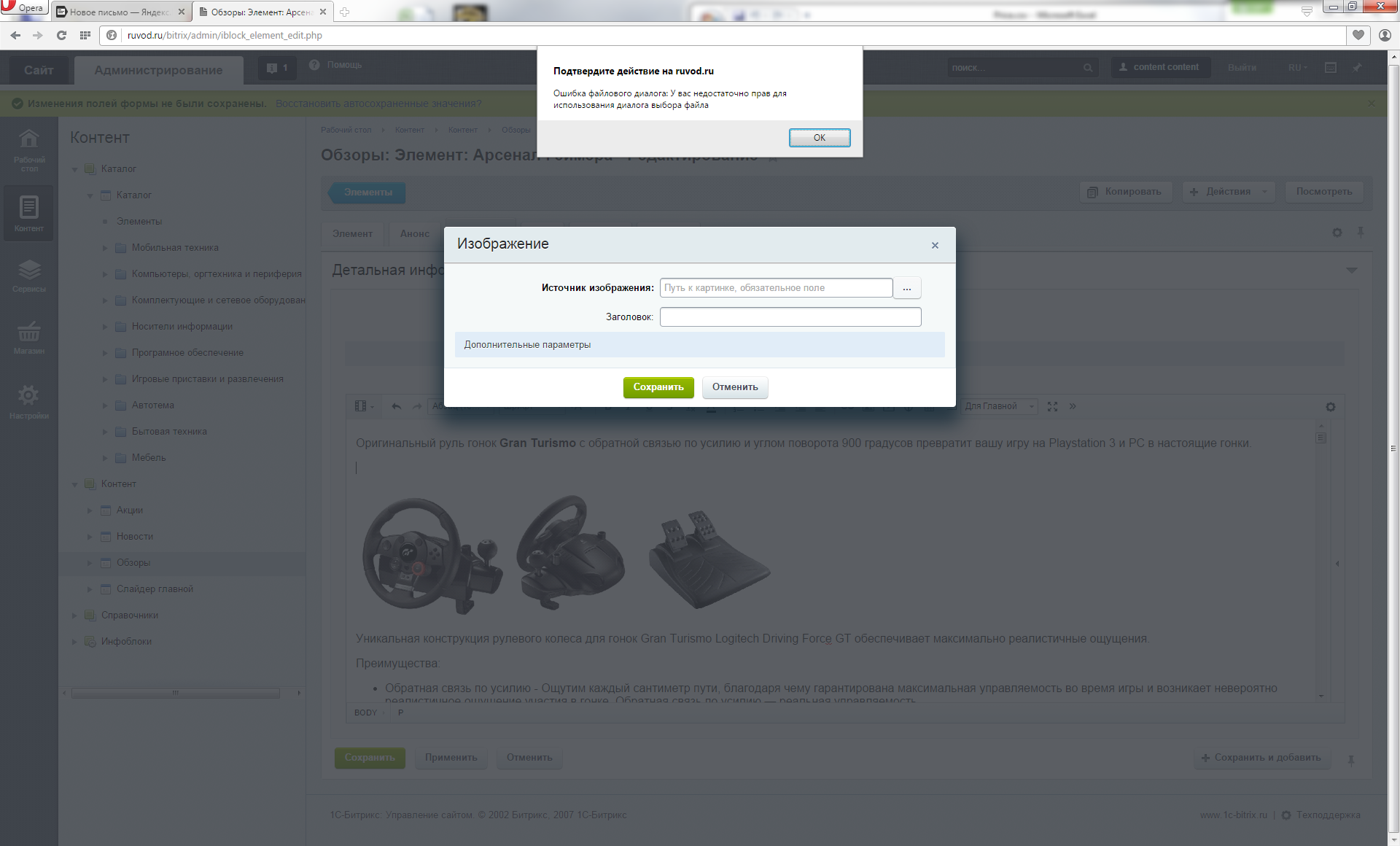Click the green Сохранить button in the dialog
The height and width of the screenshot is (846, 1400).
pyautogui.click(x=658, y=387)
